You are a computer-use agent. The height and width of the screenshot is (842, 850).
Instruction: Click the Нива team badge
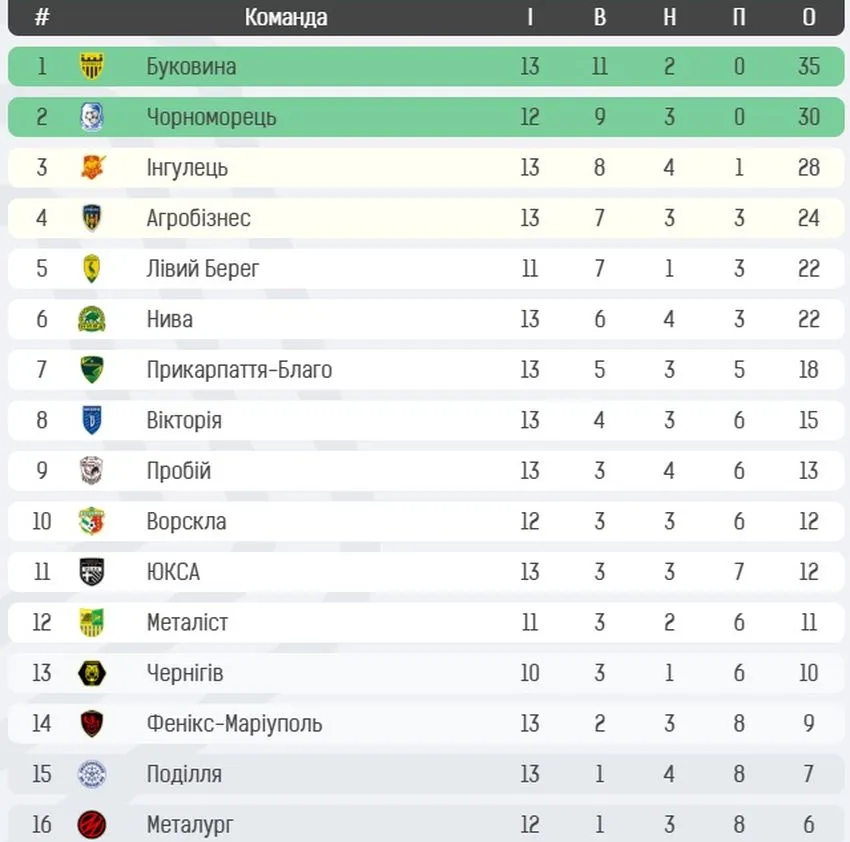tap(92, 319)
